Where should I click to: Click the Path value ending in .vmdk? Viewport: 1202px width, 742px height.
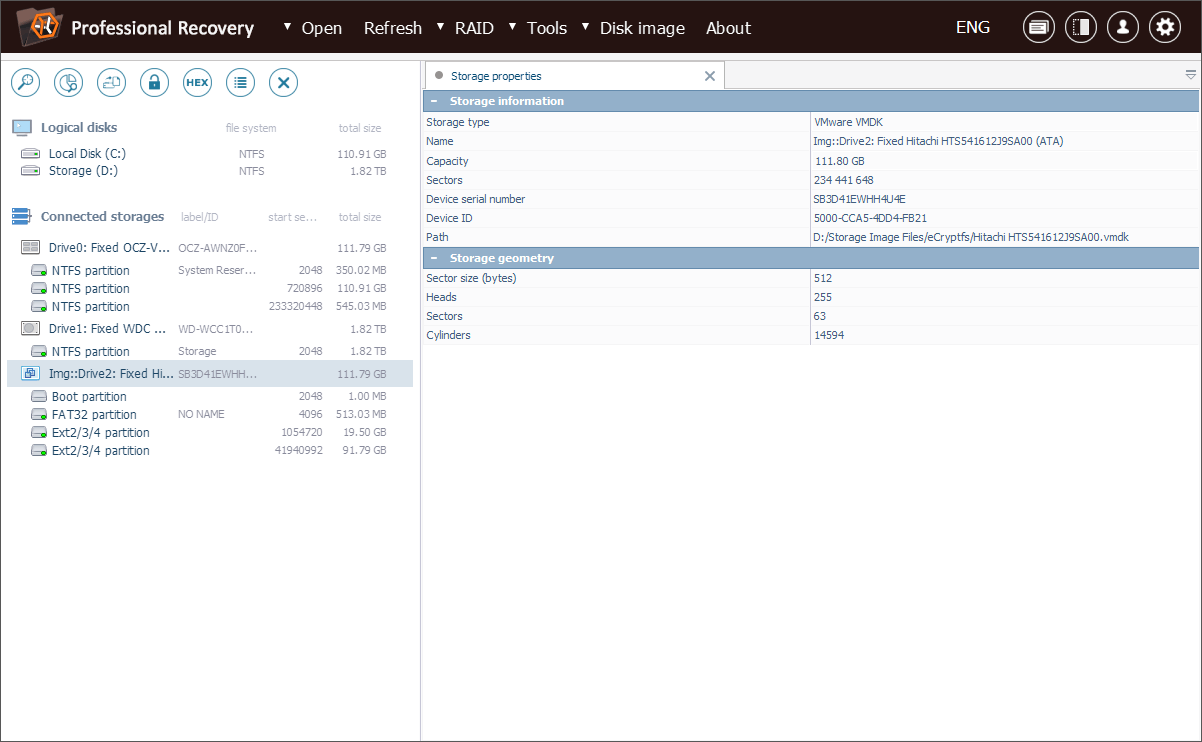tap(971, 237)
